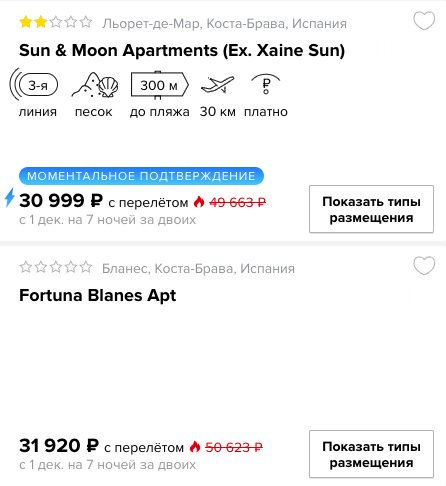This screenshot has width=446, height=486.
Task: Click the blue lightning bolt icon
Action: [10, 198]
